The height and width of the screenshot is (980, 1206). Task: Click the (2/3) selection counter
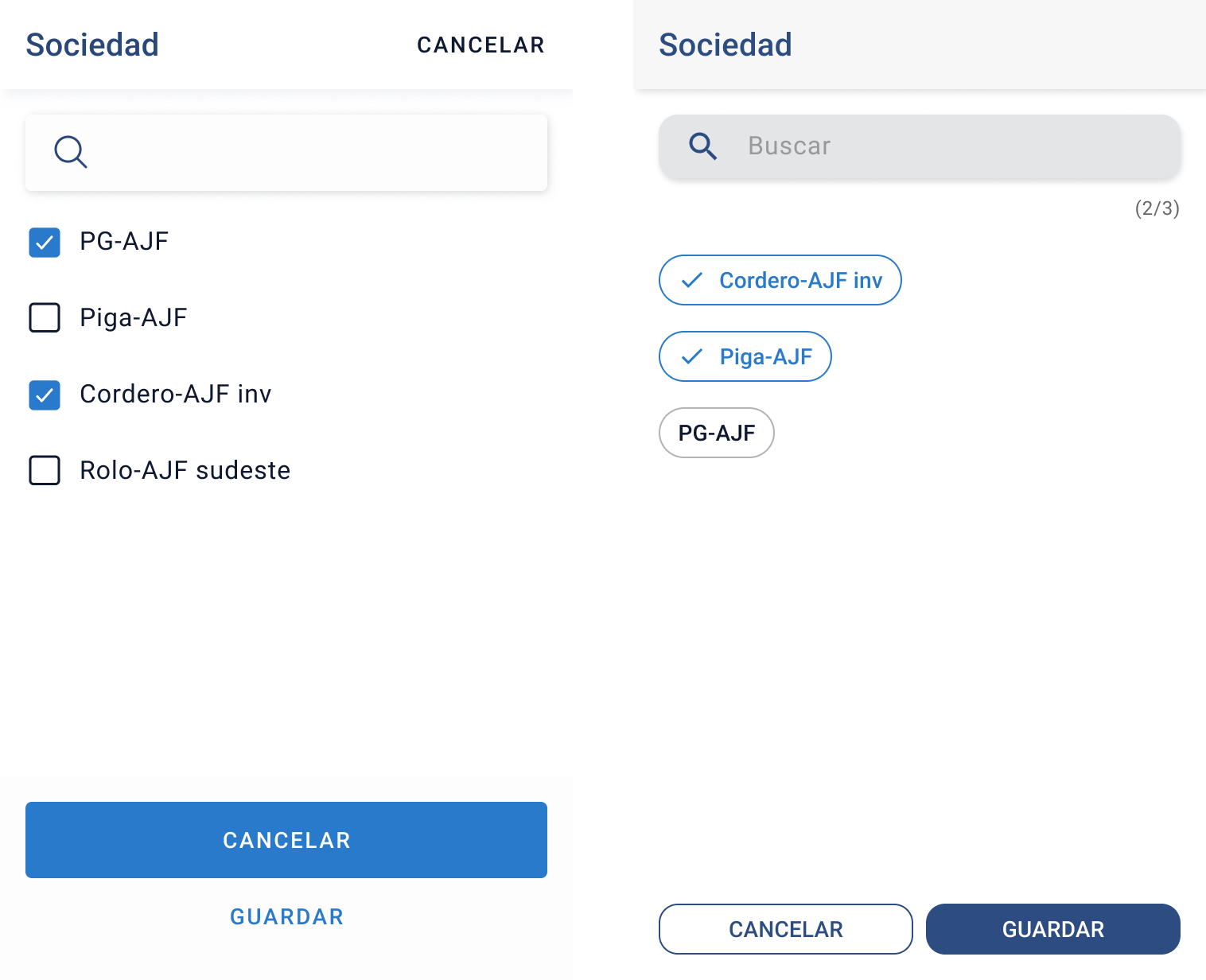pos(1157,208)
